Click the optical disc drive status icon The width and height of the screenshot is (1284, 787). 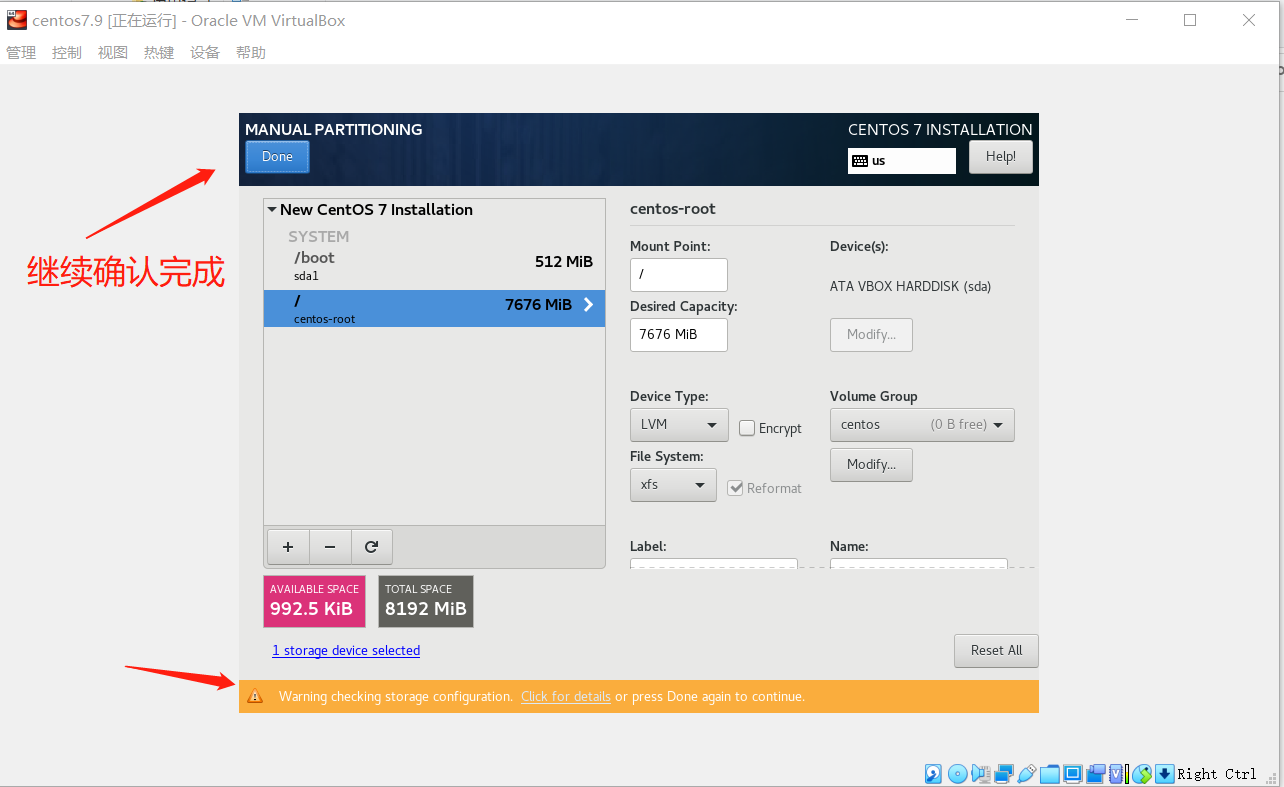click(957, 774)
